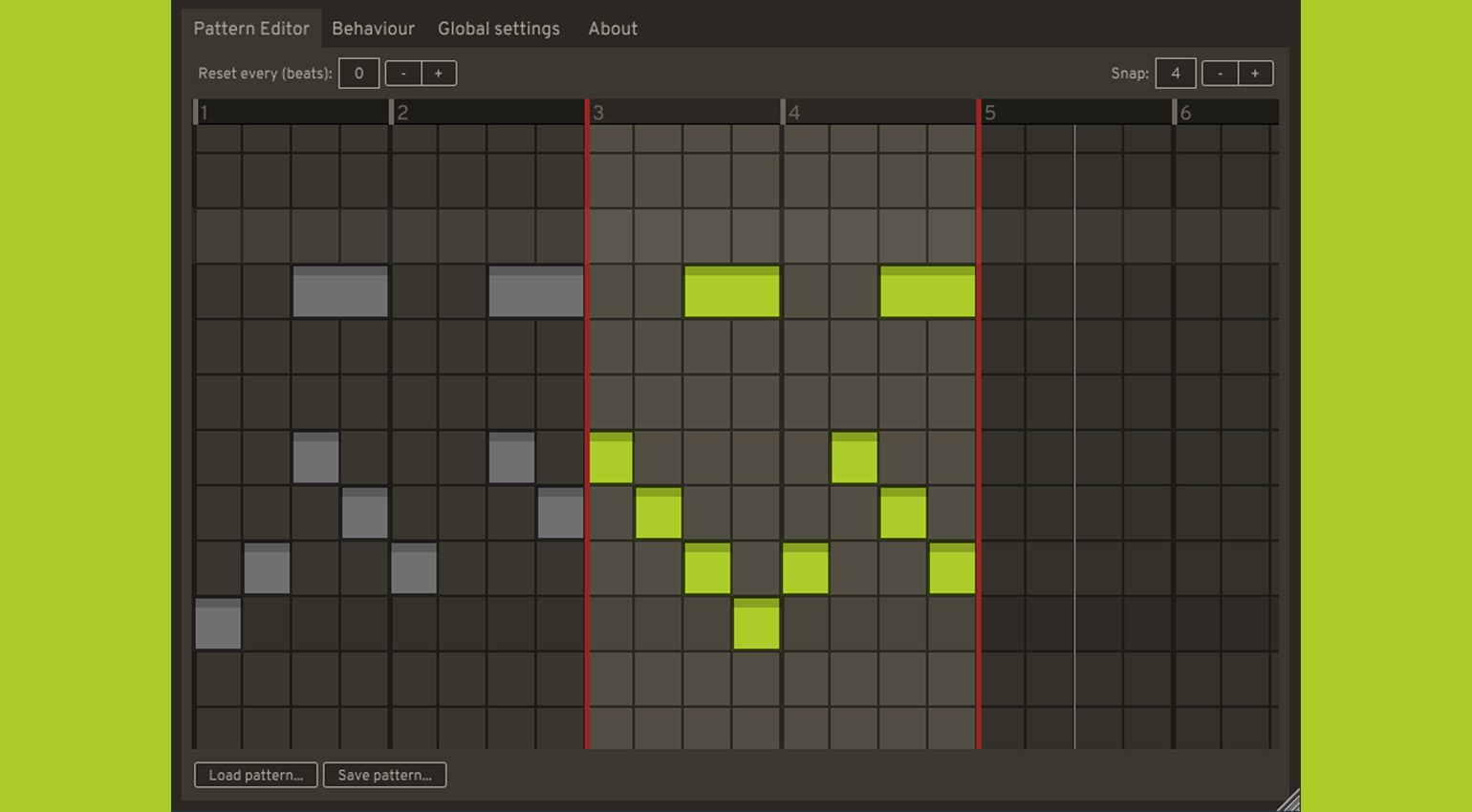Click the Load pattern button

point(256,775)
